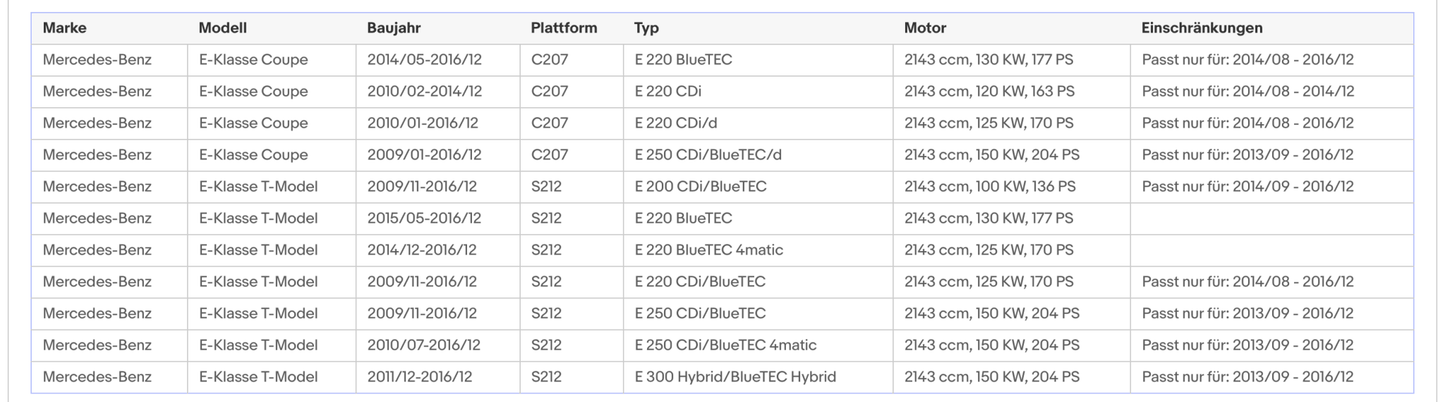This screenshot has width=1445, height=402.
Task: Click the 2015/05-2016/12 Baujahr cell
Action: tap(424, 218)
